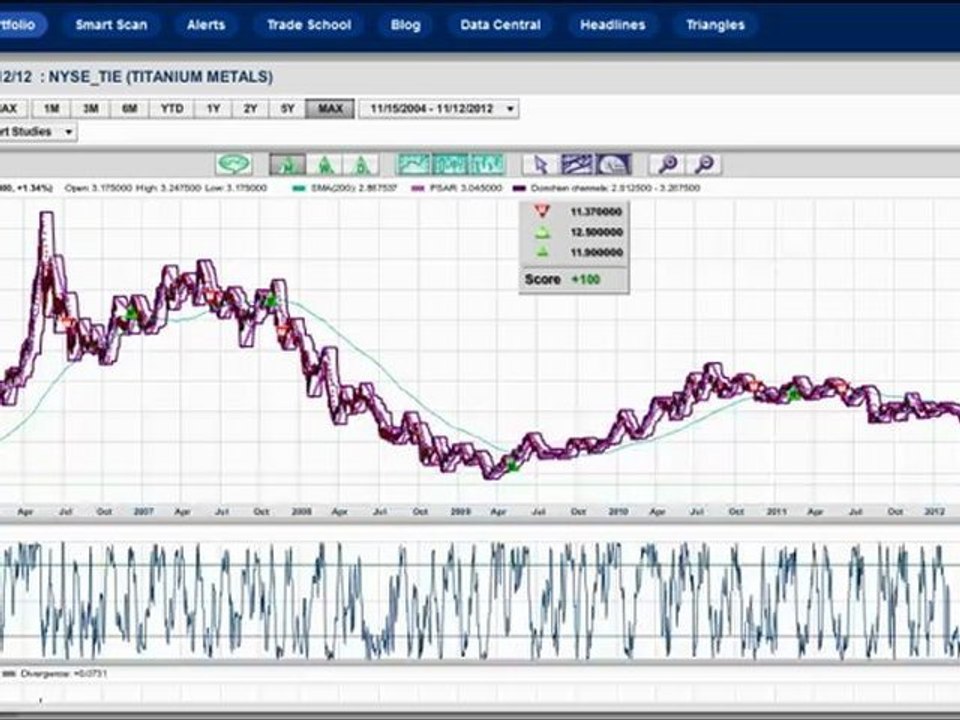Image resolution: width=960 pixels, height=720 pixels.
Task: Open the Smart Scan tab
Action: coord(111,25)
